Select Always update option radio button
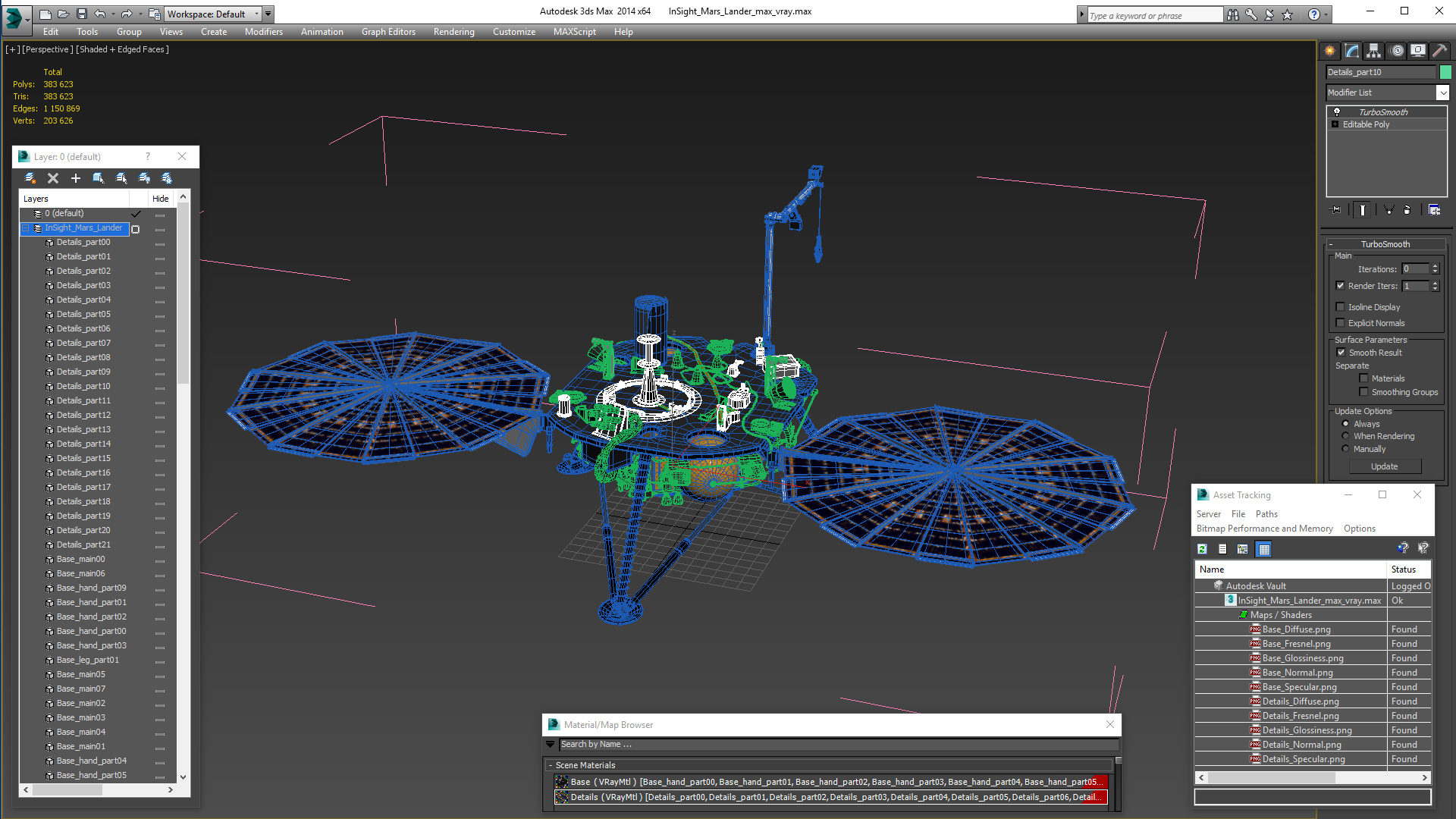 1346,424
